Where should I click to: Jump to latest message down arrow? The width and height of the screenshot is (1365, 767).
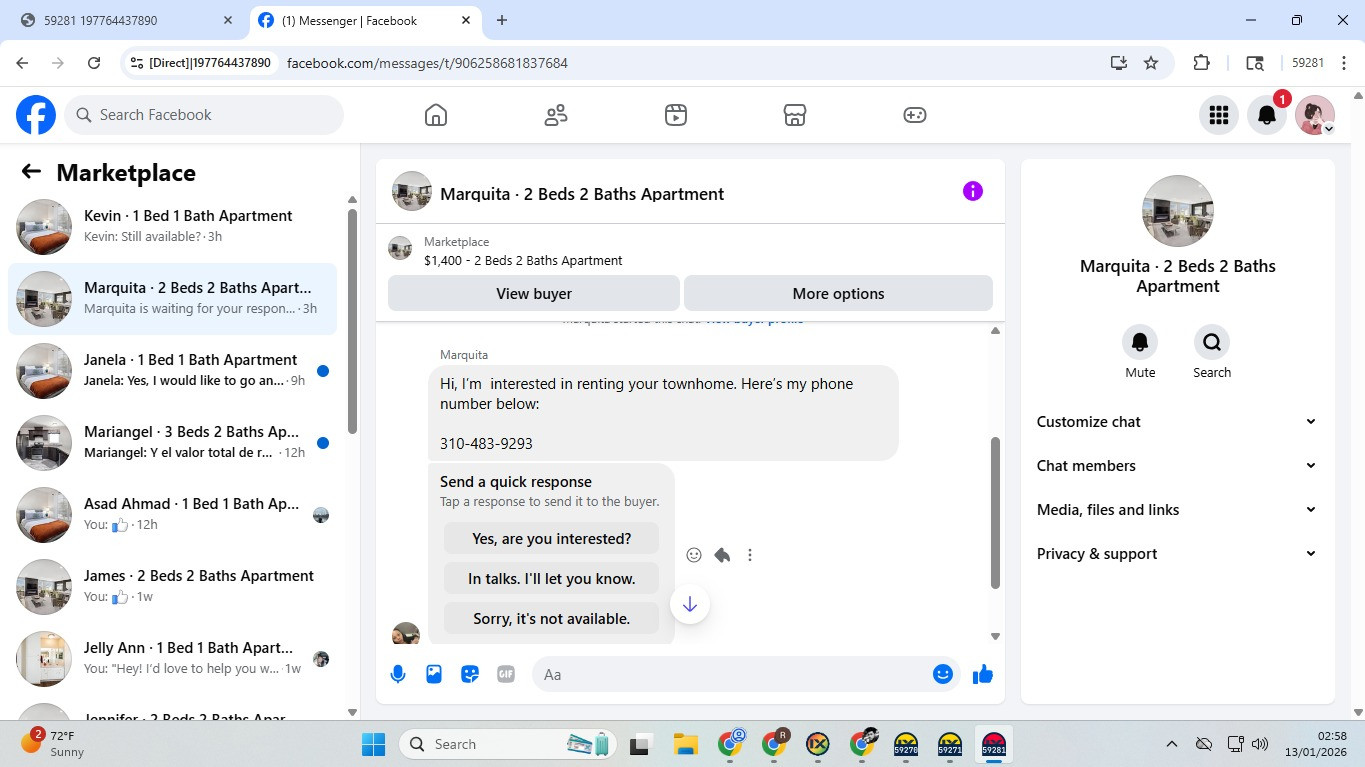(x=690, y=604)
